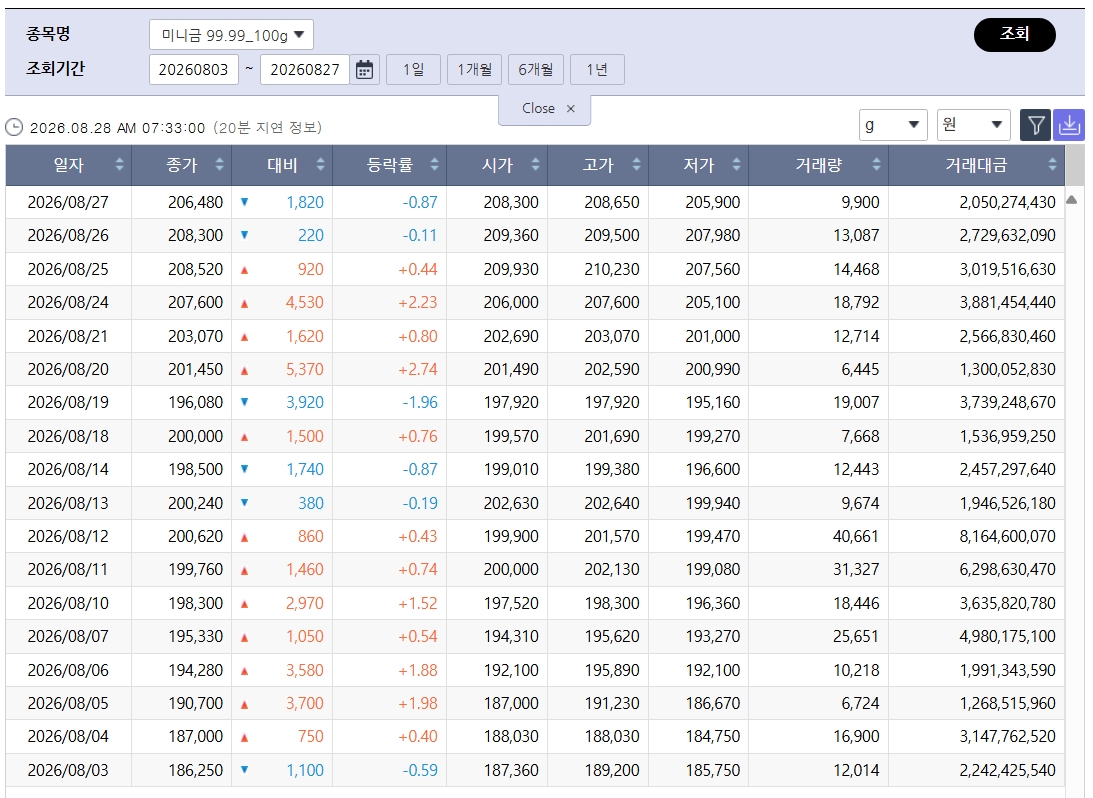
Task: Click the volume 31,327 on 2026/08/11
Action: (856, 569)
